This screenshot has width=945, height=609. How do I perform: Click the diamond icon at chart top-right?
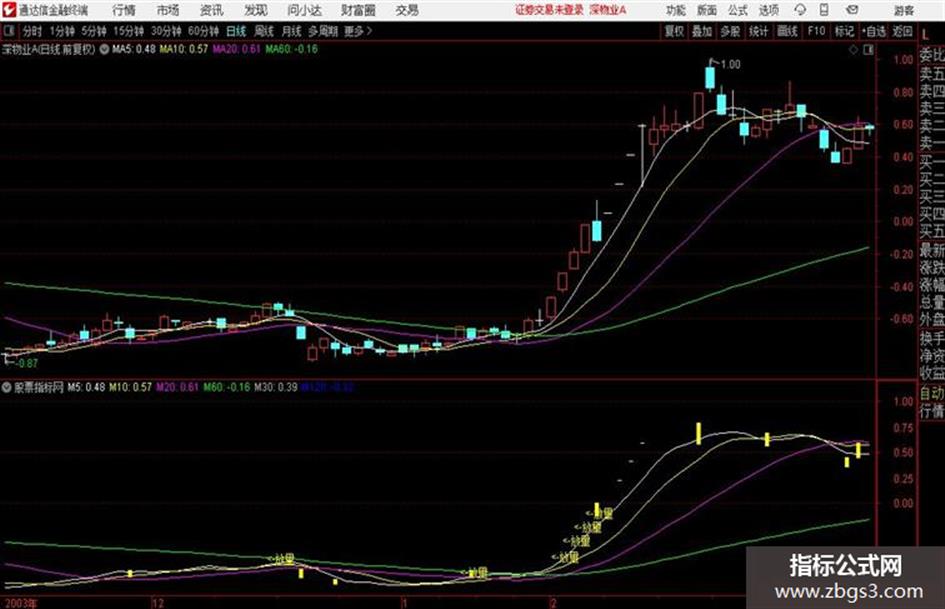pyautogui.click(x=853, y=50)
